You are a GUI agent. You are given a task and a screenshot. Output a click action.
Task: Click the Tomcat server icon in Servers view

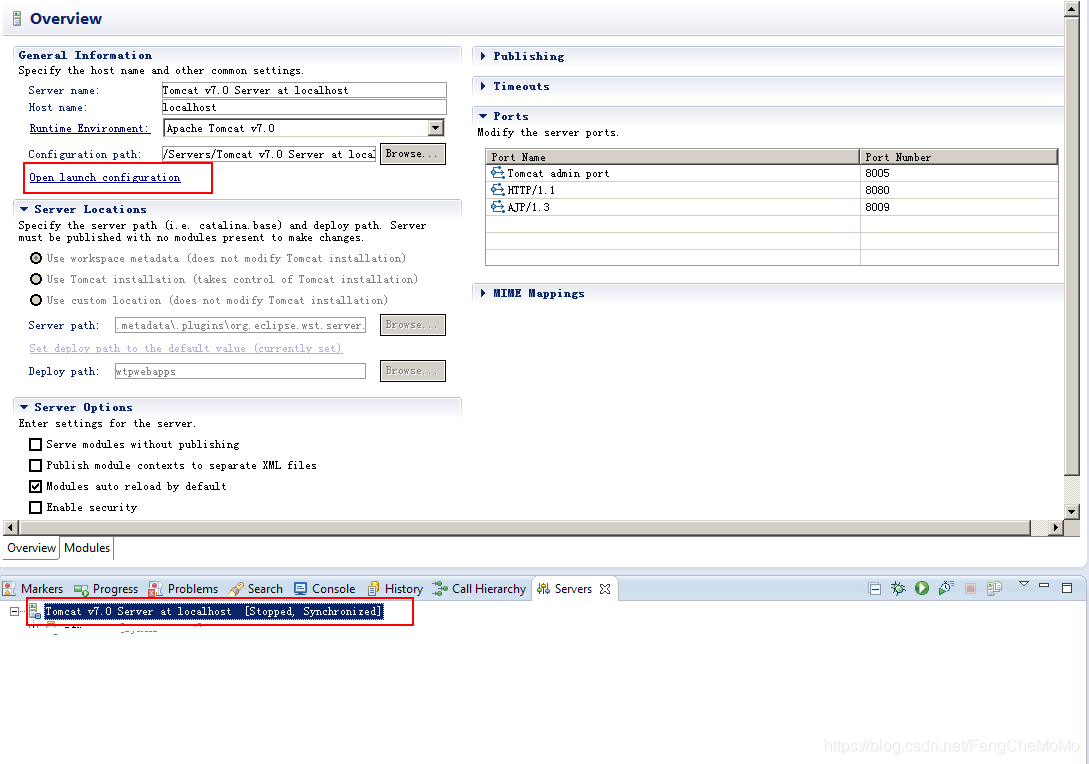point(34,611)
